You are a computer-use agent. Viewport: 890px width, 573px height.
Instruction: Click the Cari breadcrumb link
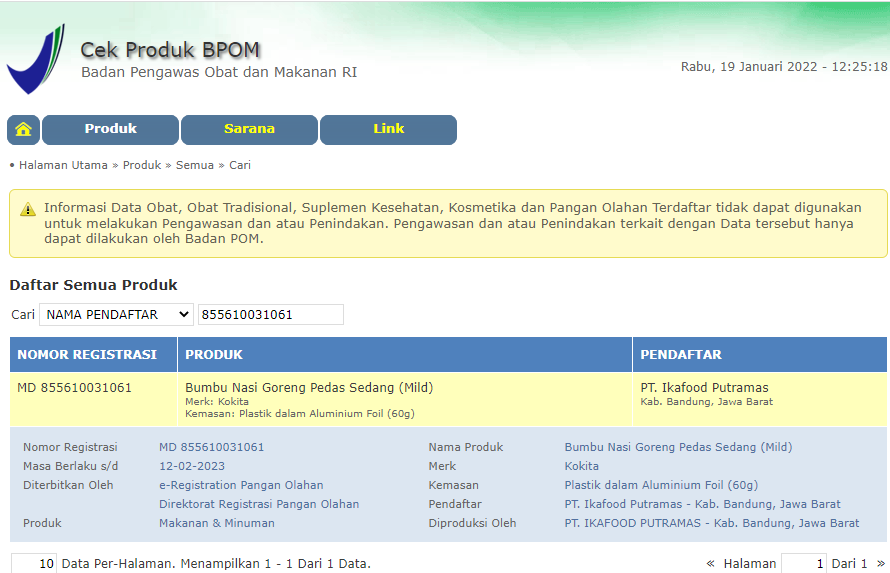click(x=240, y=165)
